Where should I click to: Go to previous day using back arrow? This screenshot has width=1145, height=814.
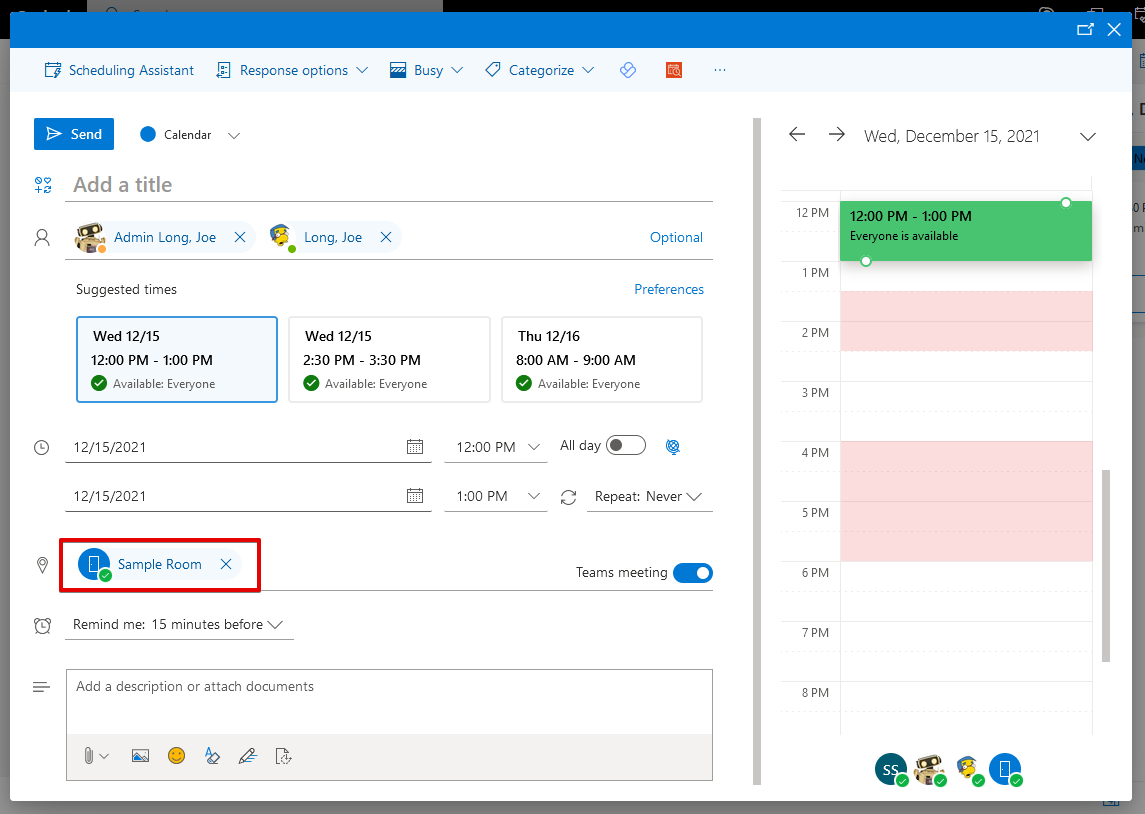(x=797, y=135)
